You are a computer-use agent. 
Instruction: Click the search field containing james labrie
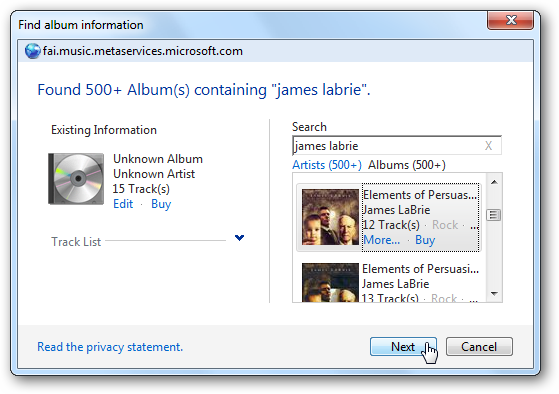click(397, 145)
